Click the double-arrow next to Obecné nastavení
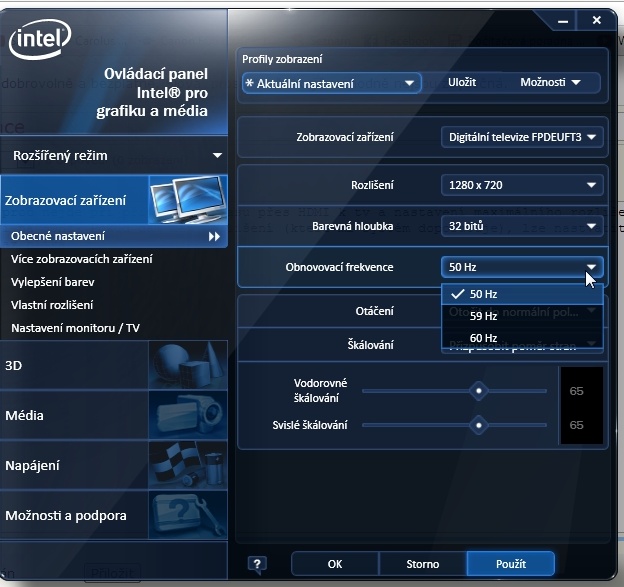 (214, 237)
